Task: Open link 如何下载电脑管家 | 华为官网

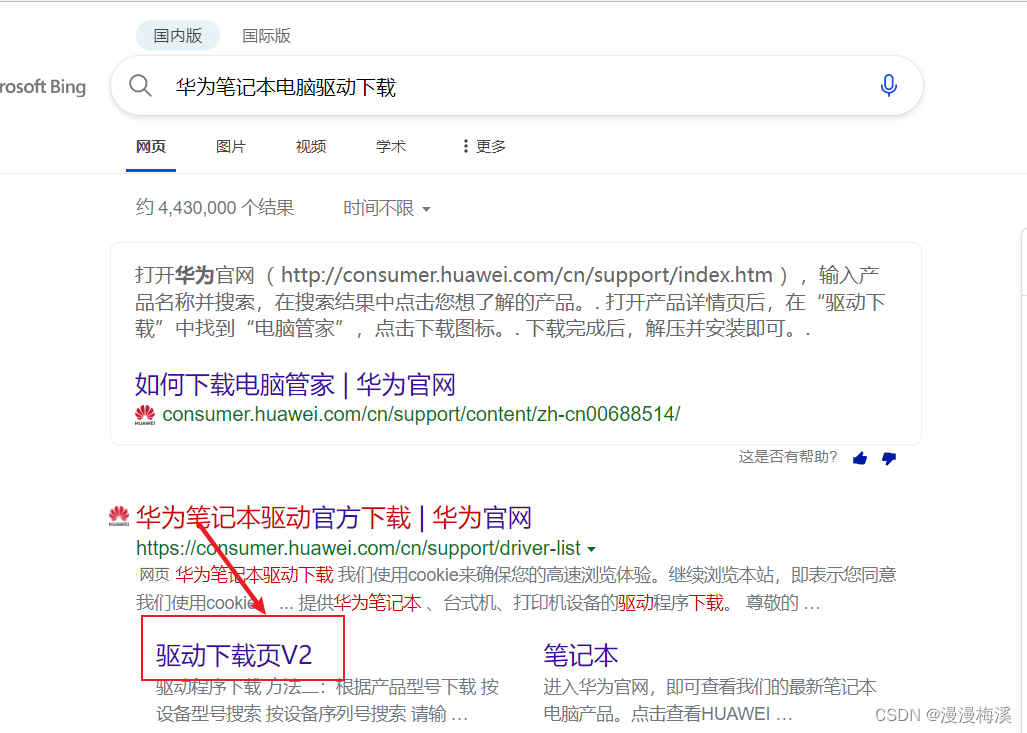Action: (295, 385)
